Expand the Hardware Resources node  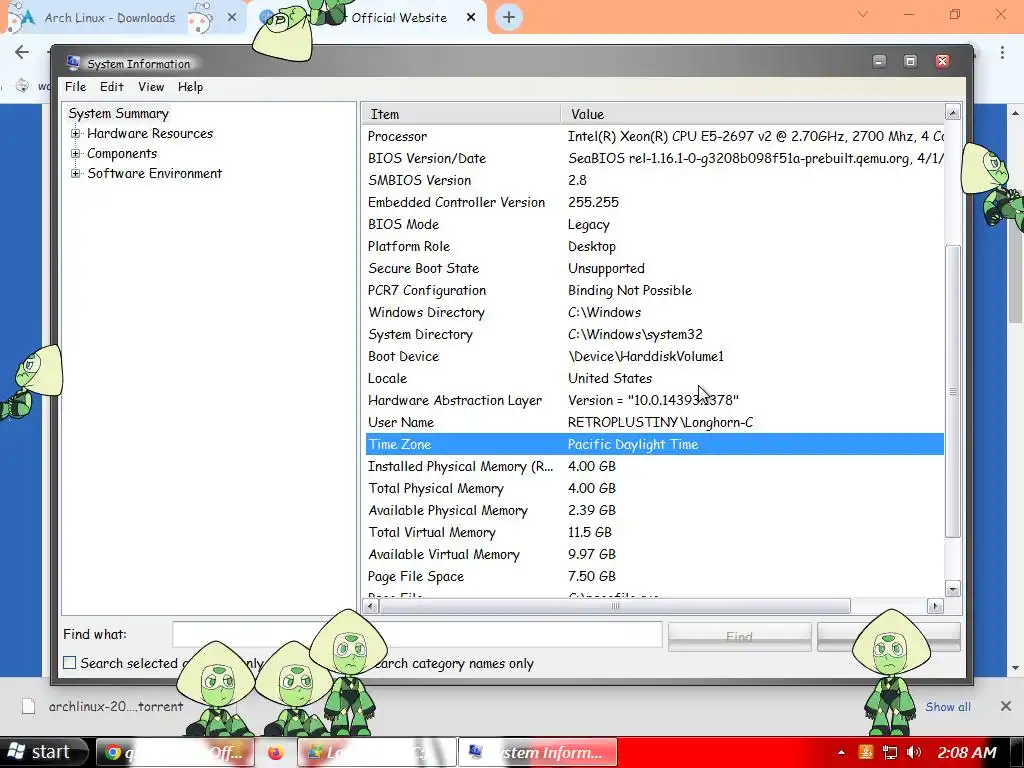[76, 134]
